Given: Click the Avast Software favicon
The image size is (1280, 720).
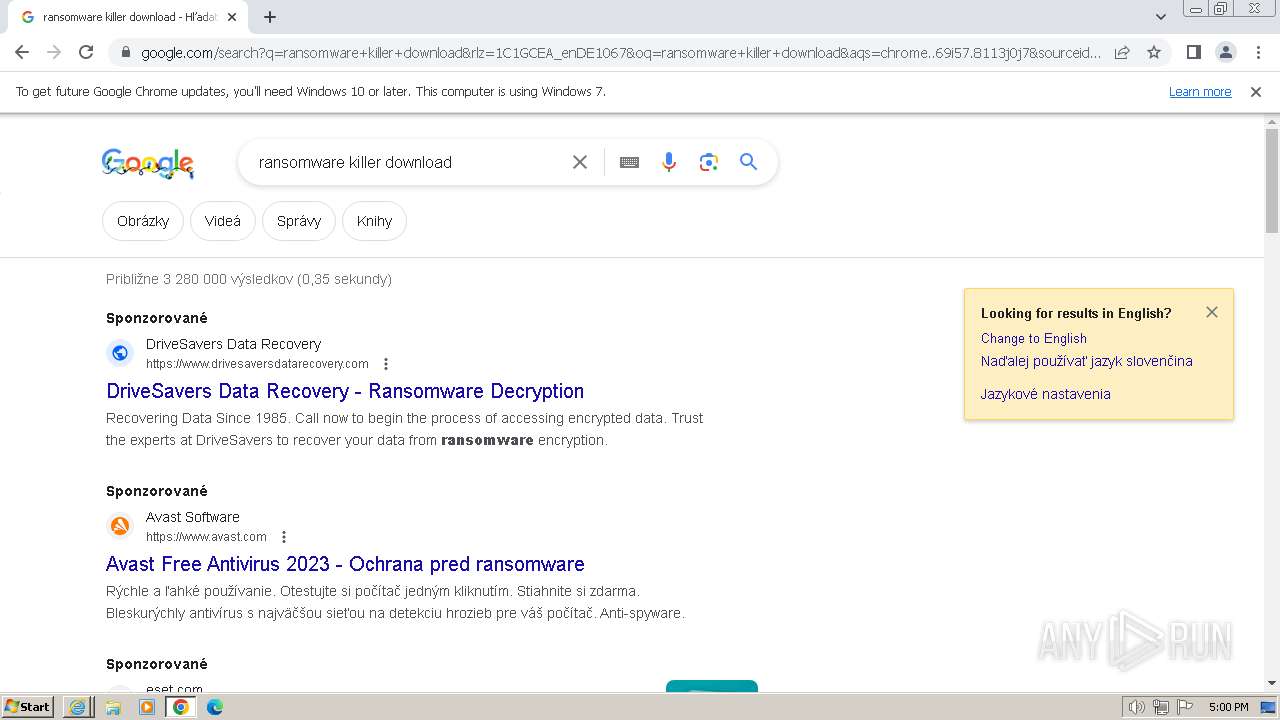Looking at the screenshot, I should (120, 526).
